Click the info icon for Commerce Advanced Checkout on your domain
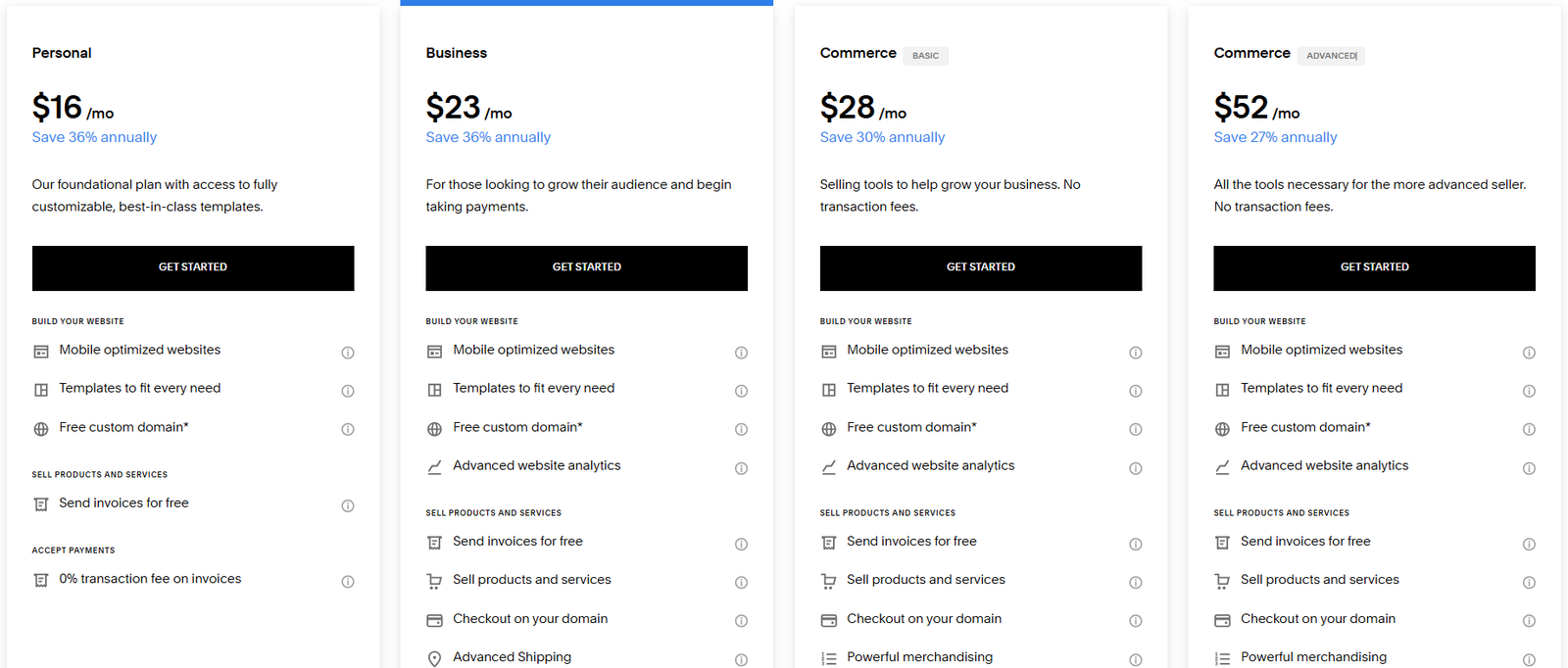 point(1530,621)
